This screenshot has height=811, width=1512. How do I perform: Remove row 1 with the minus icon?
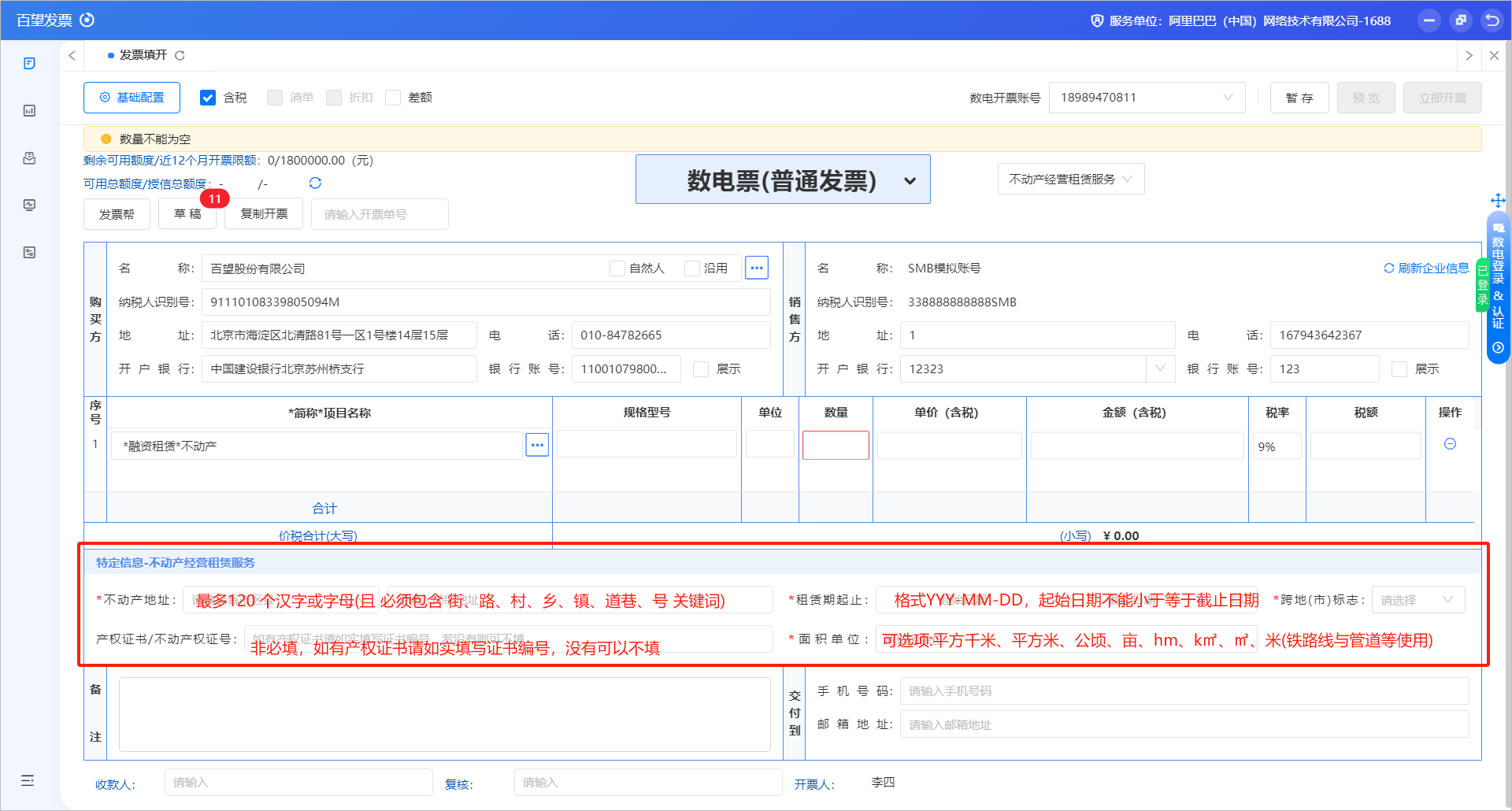[1450, 444]
